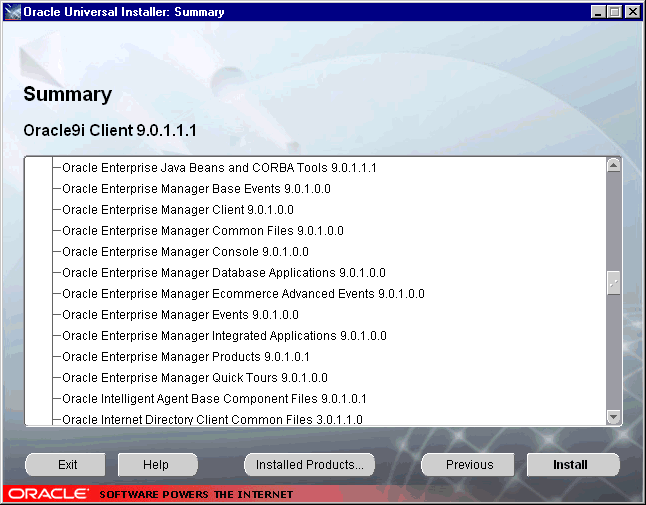Select Oracle Enterprise Manager Base Events row

coord(196,189)
